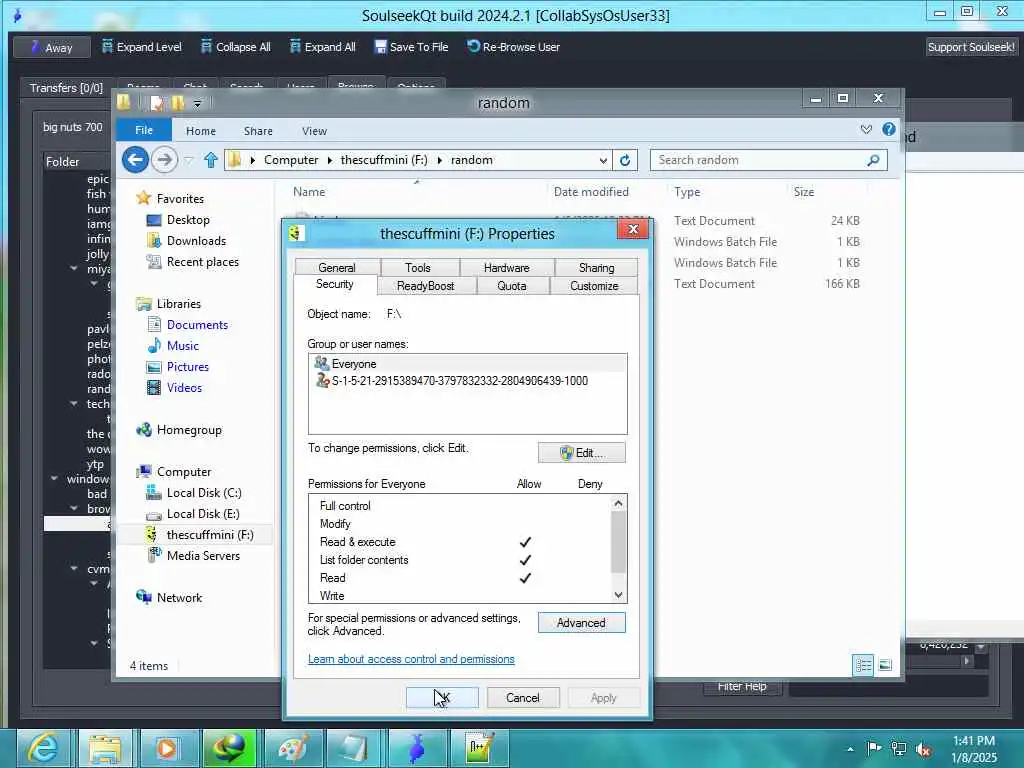Screen dimensions: 1024x768
Task: Switch to the General properties tab
Action: tap(337, 268)
